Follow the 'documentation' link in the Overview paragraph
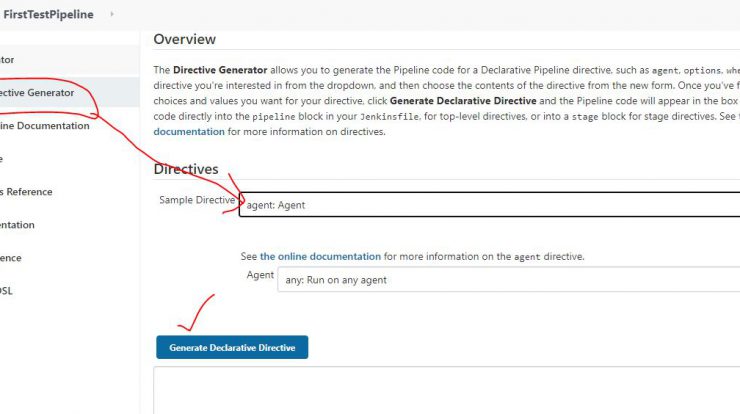740x414 pixels. point(189,132)
